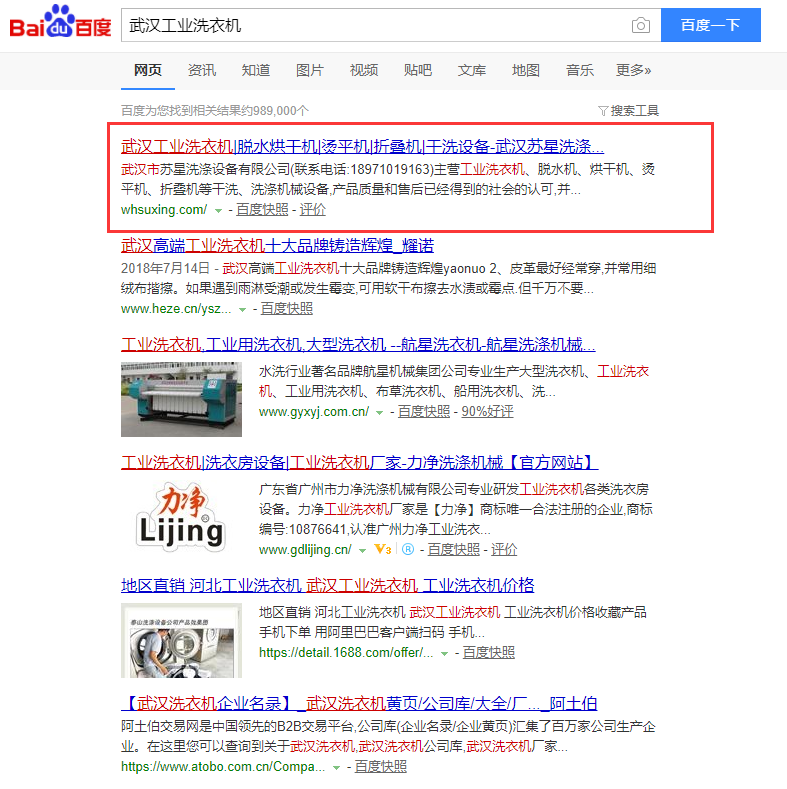Click the blue registered-trademark badge icon
The height and width of the screenshot is (789, 787).
pos(407,550)
